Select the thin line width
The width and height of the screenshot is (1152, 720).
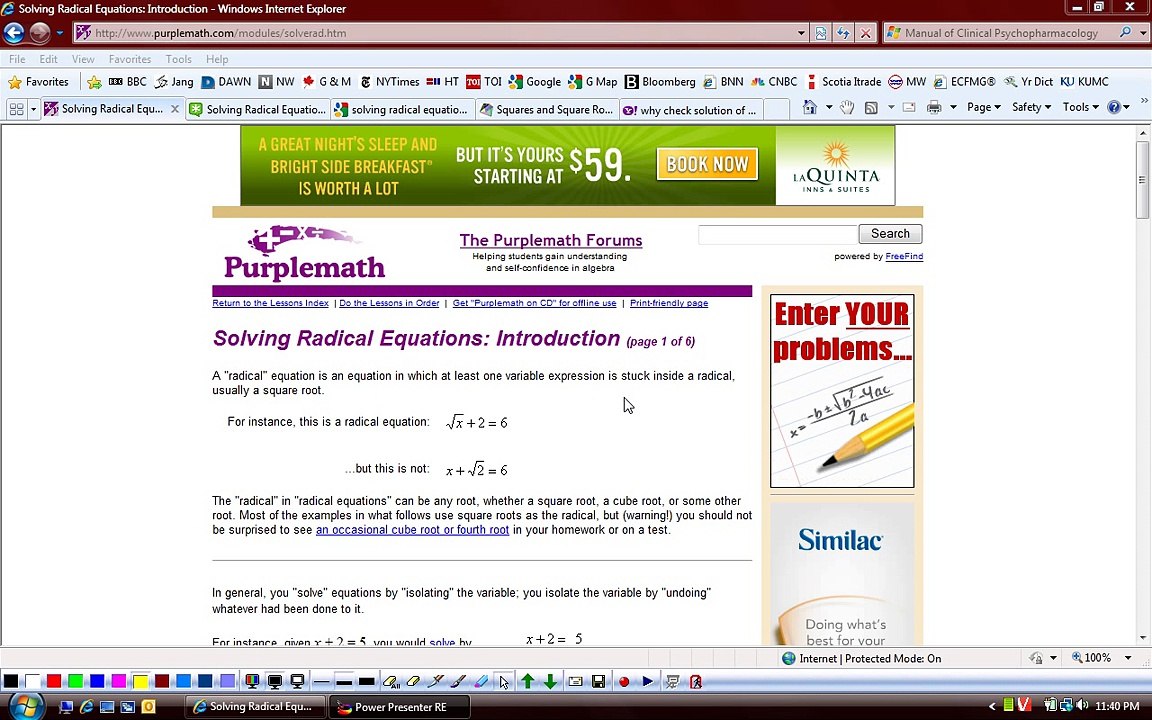pyautogui.click(x=321, y=682)
